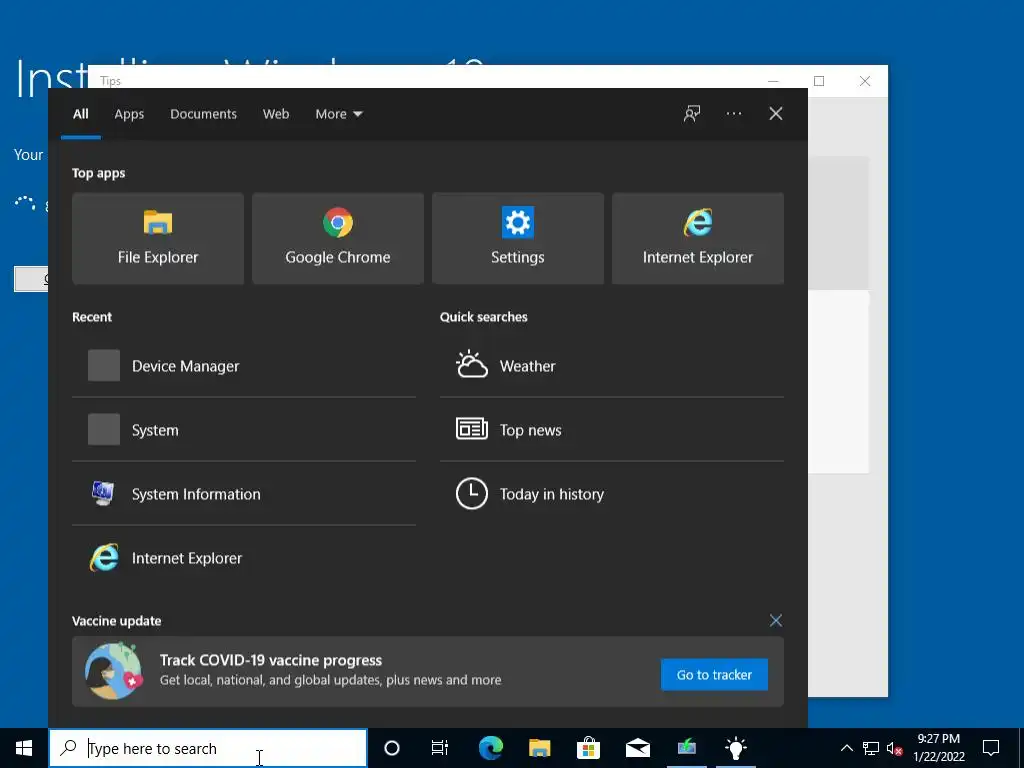Open Cortana from the taskbar
Image resolution: width=1024 pixels, height=768 pixels.
click(x=392, y=748)
